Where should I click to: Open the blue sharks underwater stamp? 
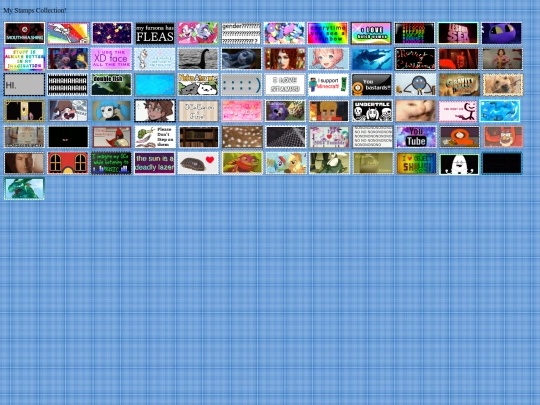coord(372,59)
